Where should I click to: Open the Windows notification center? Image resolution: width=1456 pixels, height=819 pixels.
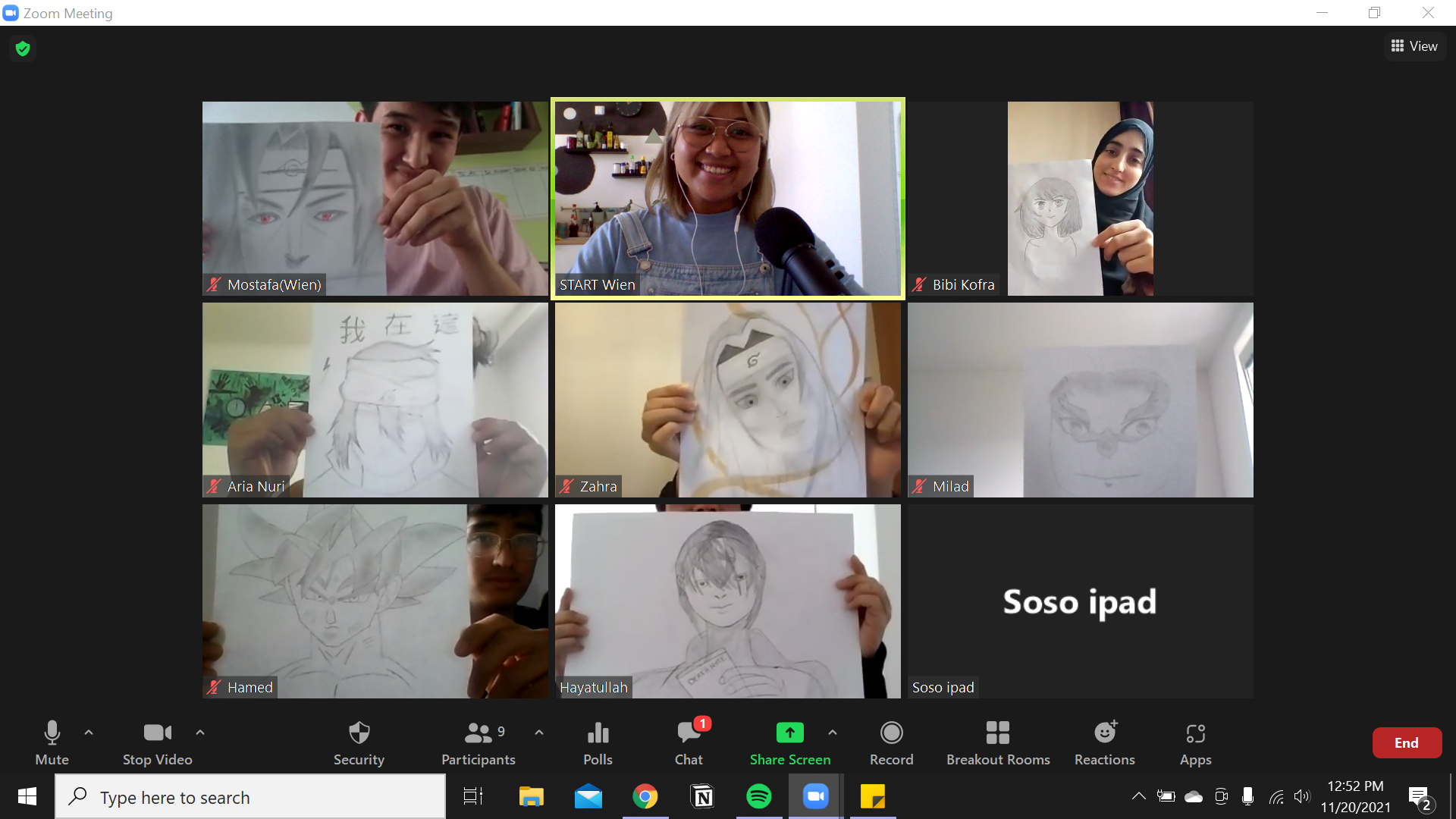click(x=1420, y=797)
